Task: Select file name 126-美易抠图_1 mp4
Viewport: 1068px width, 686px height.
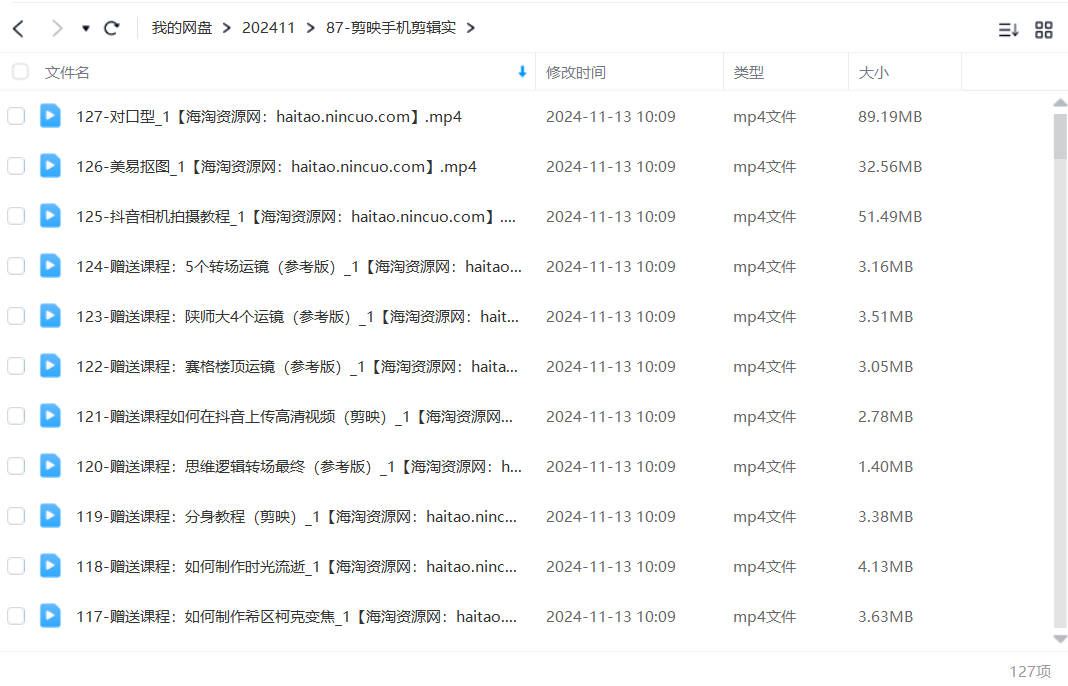Action: [277, 167]
